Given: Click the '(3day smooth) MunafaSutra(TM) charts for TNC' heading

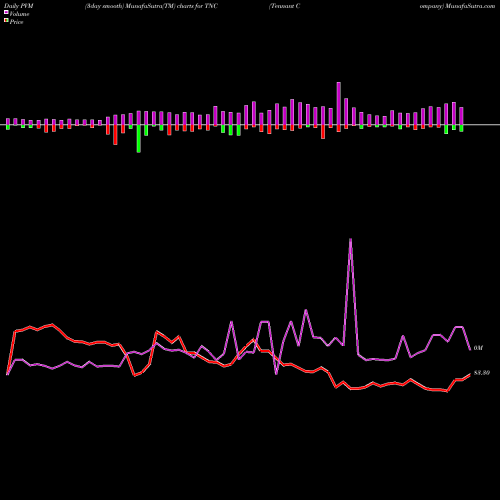Looking at the screenshot, I should point(151,6).
